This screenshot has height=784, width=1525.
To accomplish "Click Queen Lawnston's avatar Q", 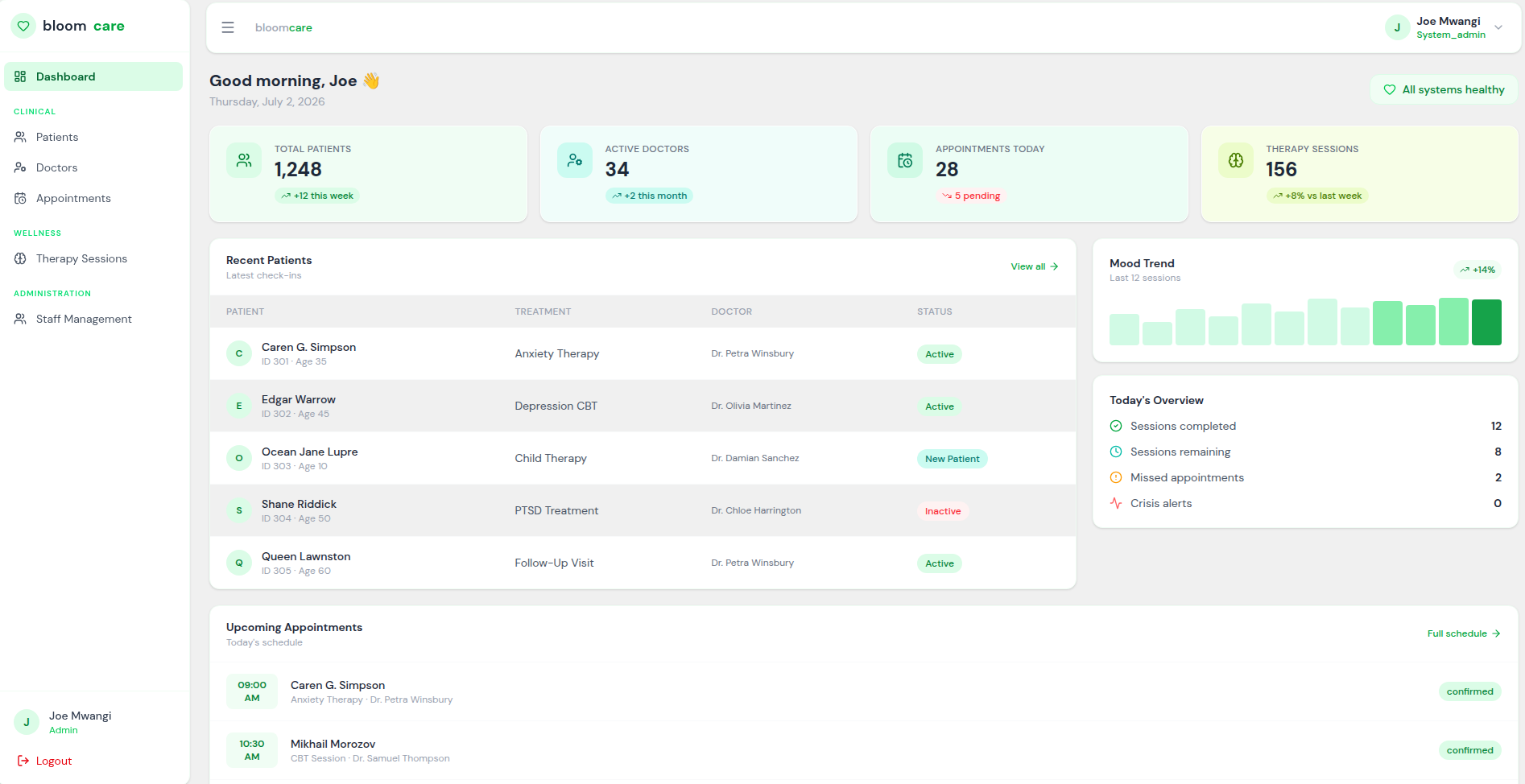I will pos(239,563).
